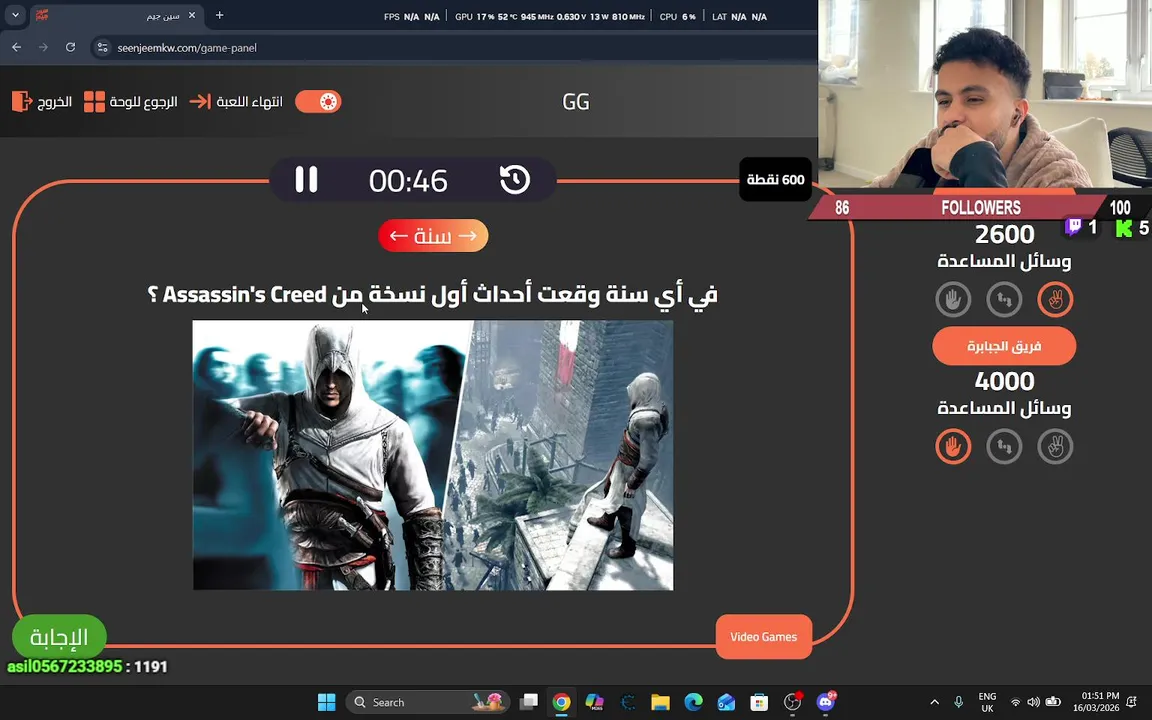The image size is (1152, 720).
Task: Open the volume tray icon
Action: pos(1033,702)
